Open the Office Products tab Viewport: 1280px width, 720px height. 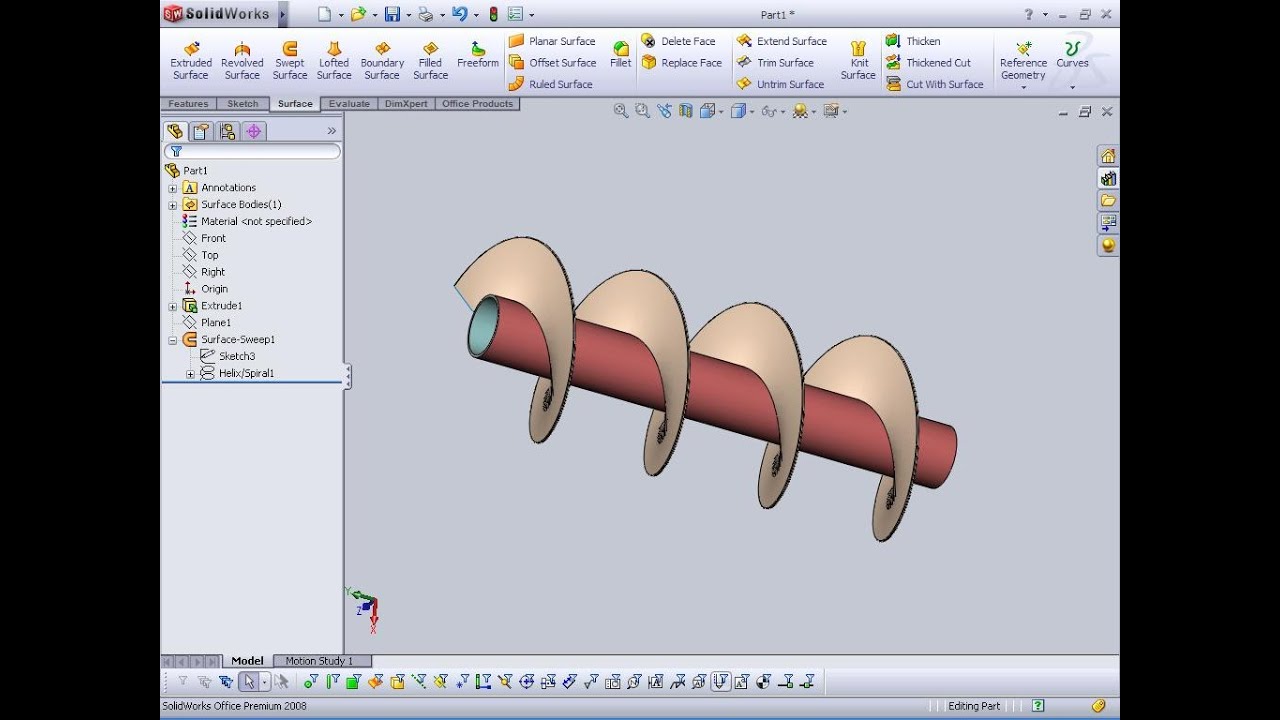pos(478,104)
